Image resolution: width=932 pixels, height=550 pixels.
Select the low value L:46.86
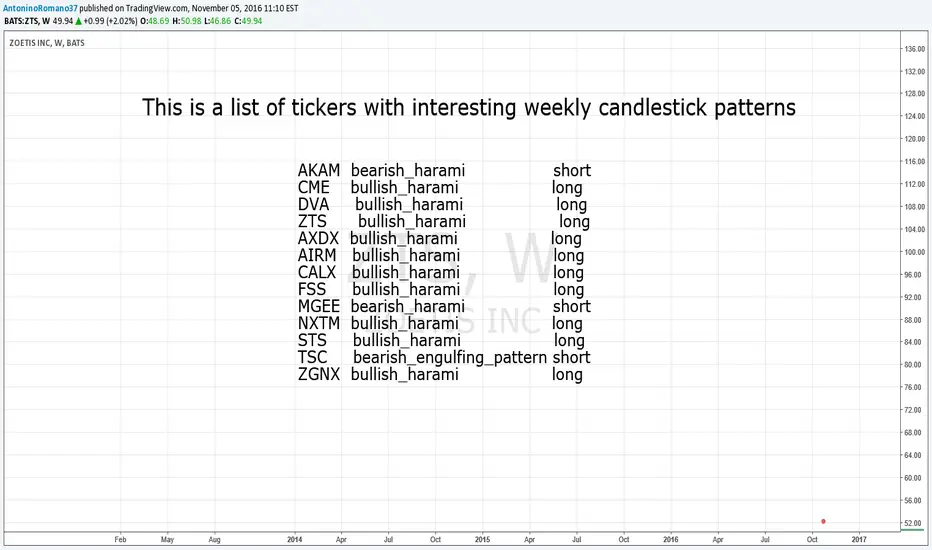coord(218,21)
